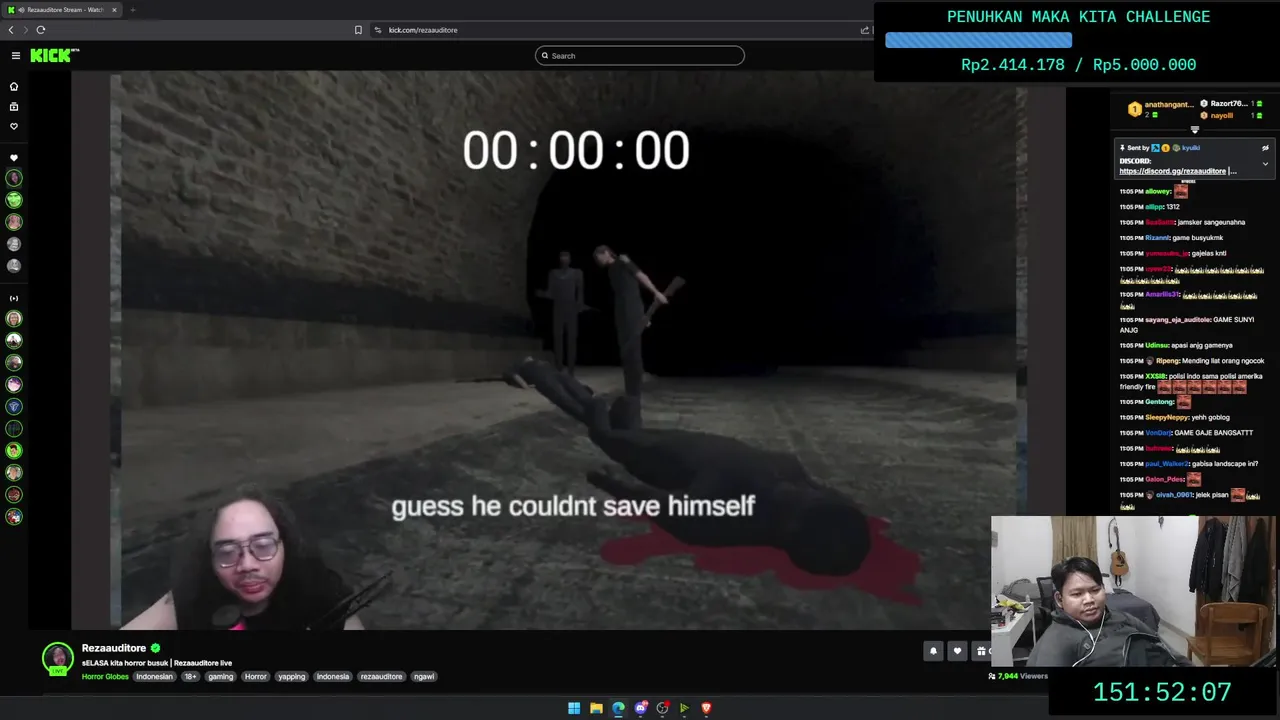
Task: Open site settings icon beside URL
Action: pos(378,30)
